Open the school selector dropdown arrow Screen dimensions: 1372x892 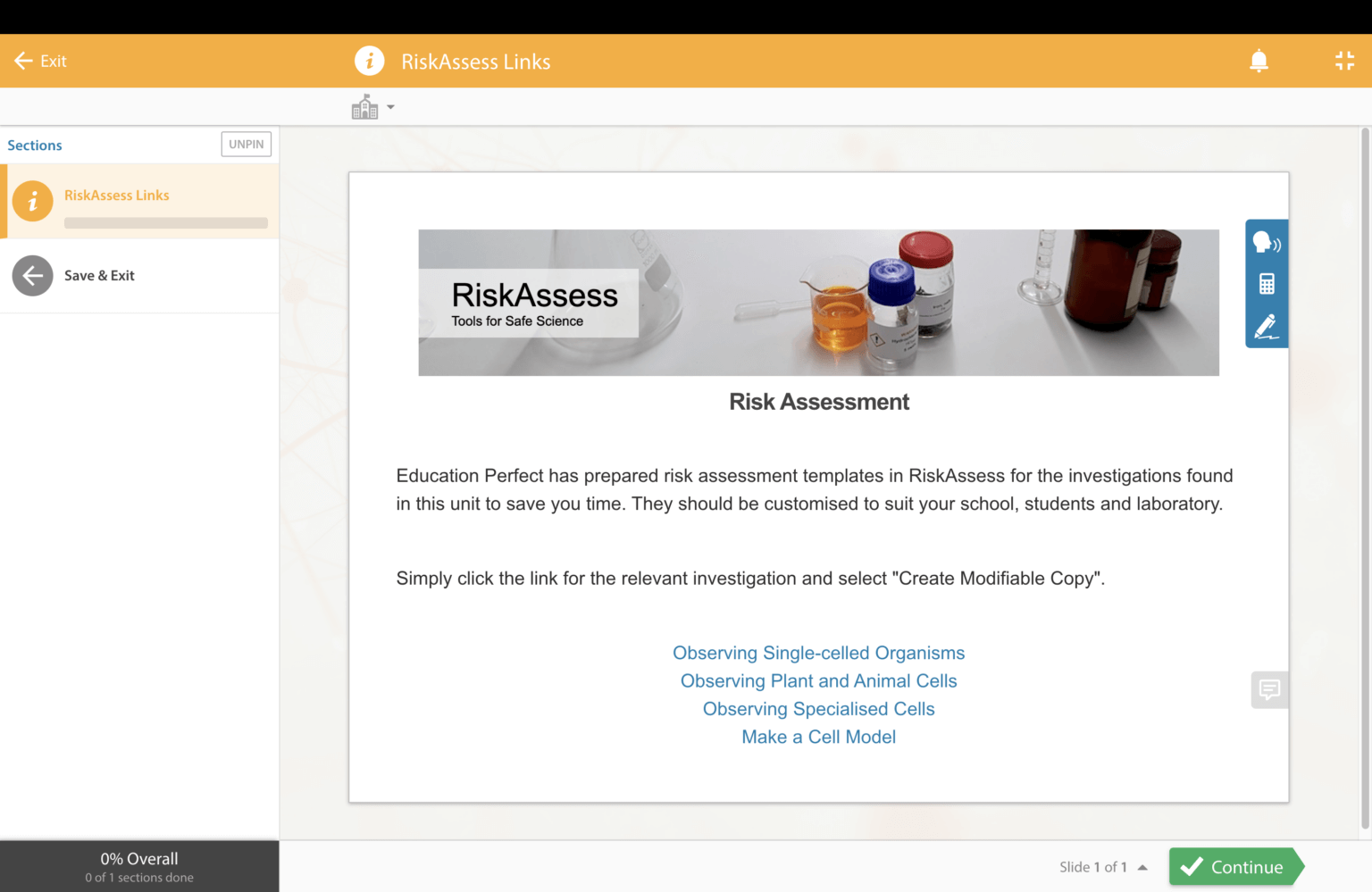[x=390, y=107]
